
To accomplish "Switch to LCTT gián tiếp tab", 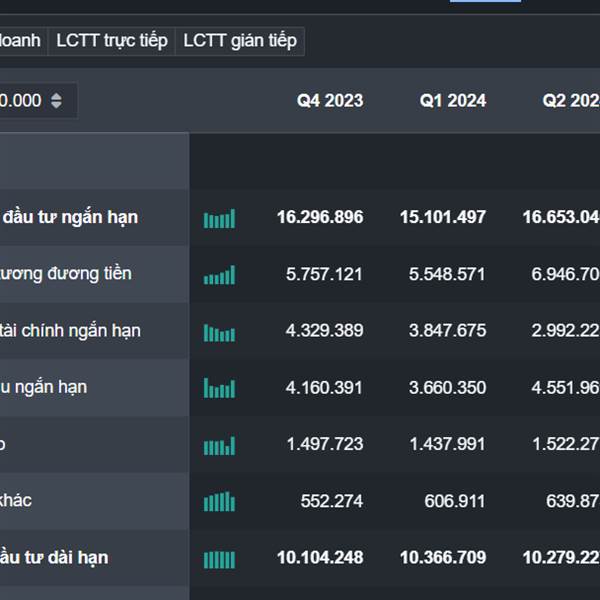I will click(240, 41).
